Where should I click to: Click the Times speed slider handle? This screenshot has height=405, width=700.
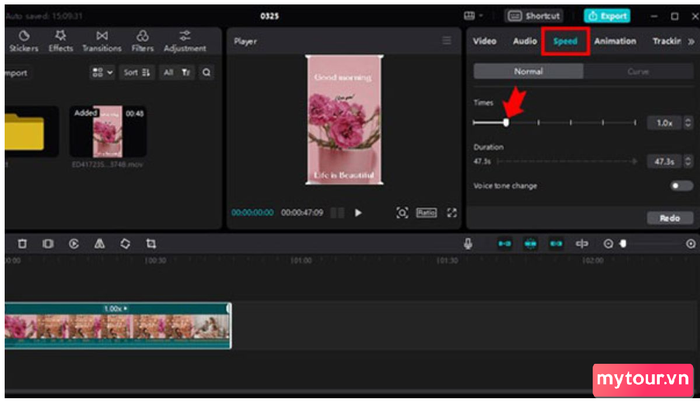coord(506,122)
